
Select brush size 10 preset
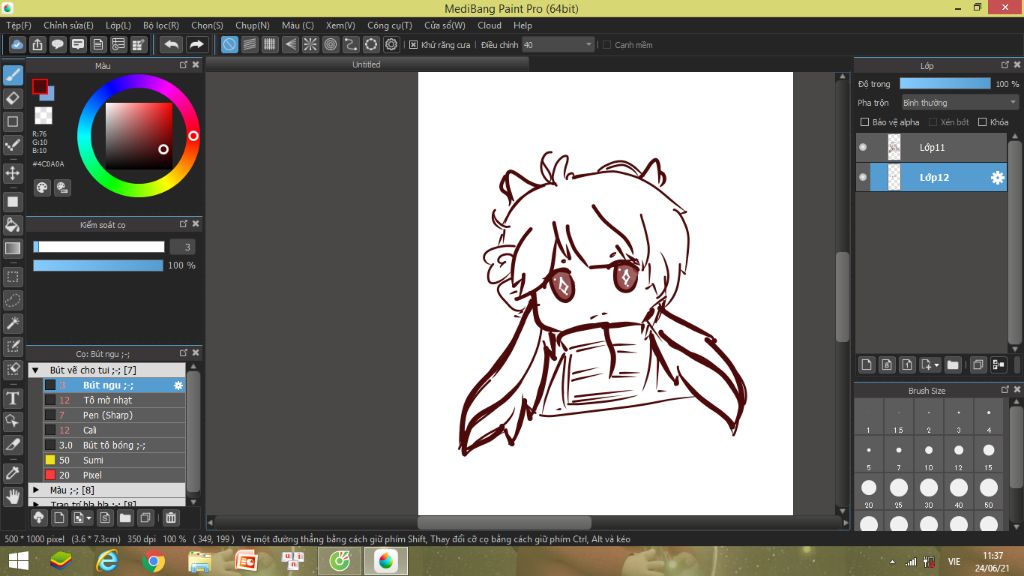pyautogui.click(x=929, y=454)
